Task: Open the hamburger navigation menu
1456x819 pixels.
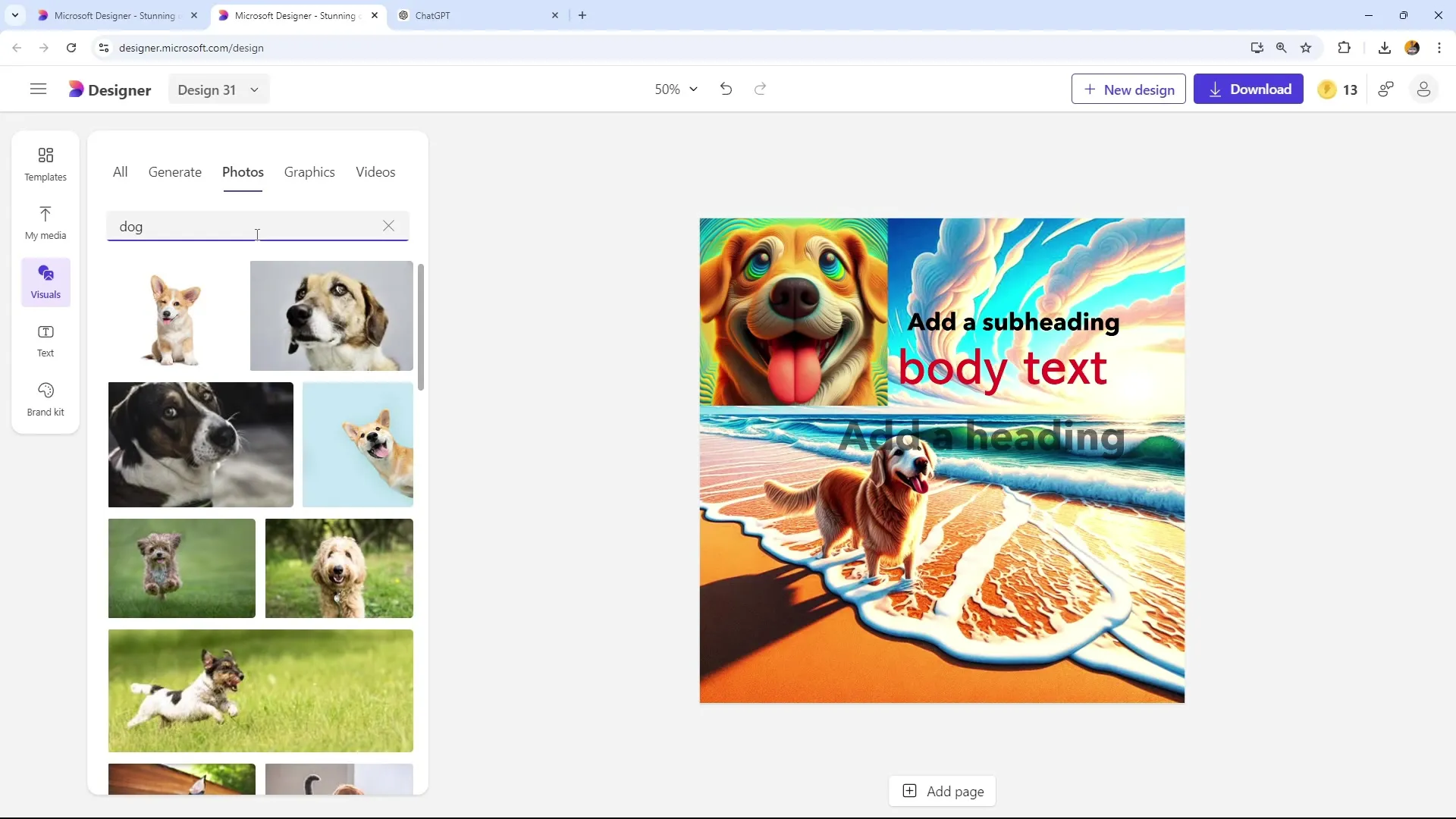Action: click(x=38, y=89)
